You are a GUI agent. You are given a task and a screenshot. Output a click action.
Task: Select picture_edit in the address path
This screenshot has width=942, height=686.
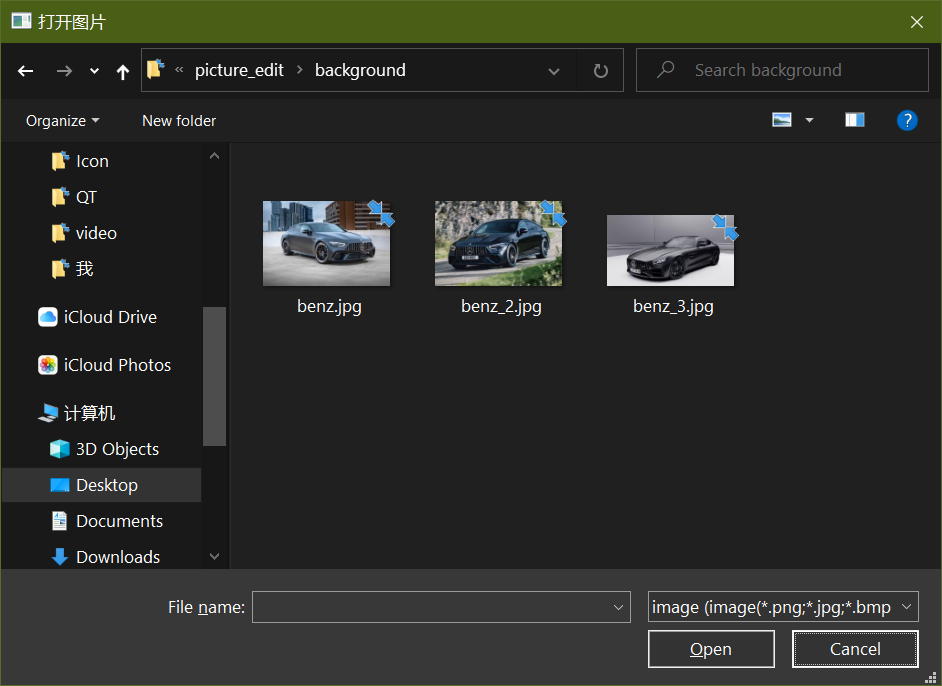239,70
